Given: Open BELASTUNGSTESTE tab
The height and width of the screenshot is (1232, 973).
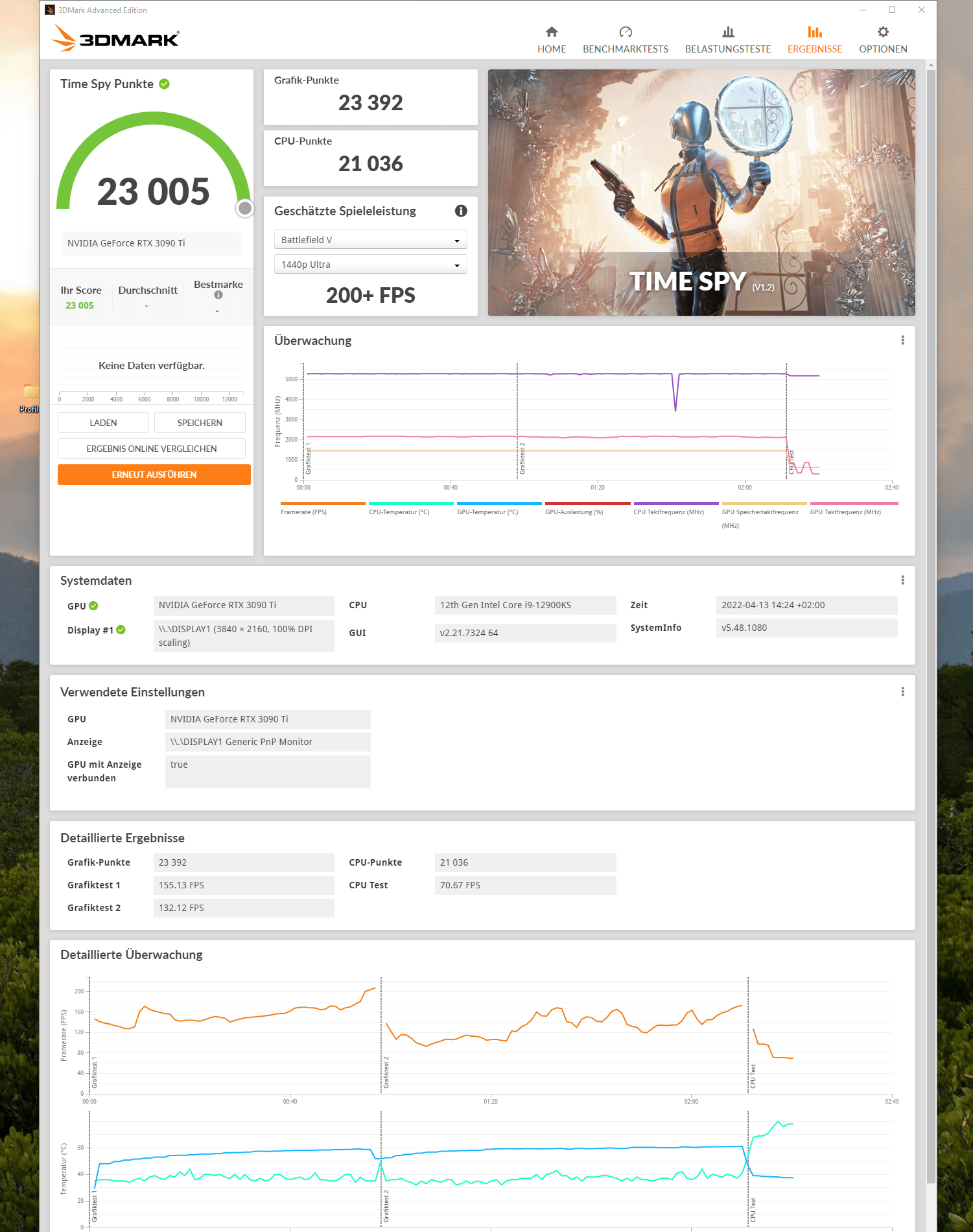Looking at the screenshot, I should (728, 40).
